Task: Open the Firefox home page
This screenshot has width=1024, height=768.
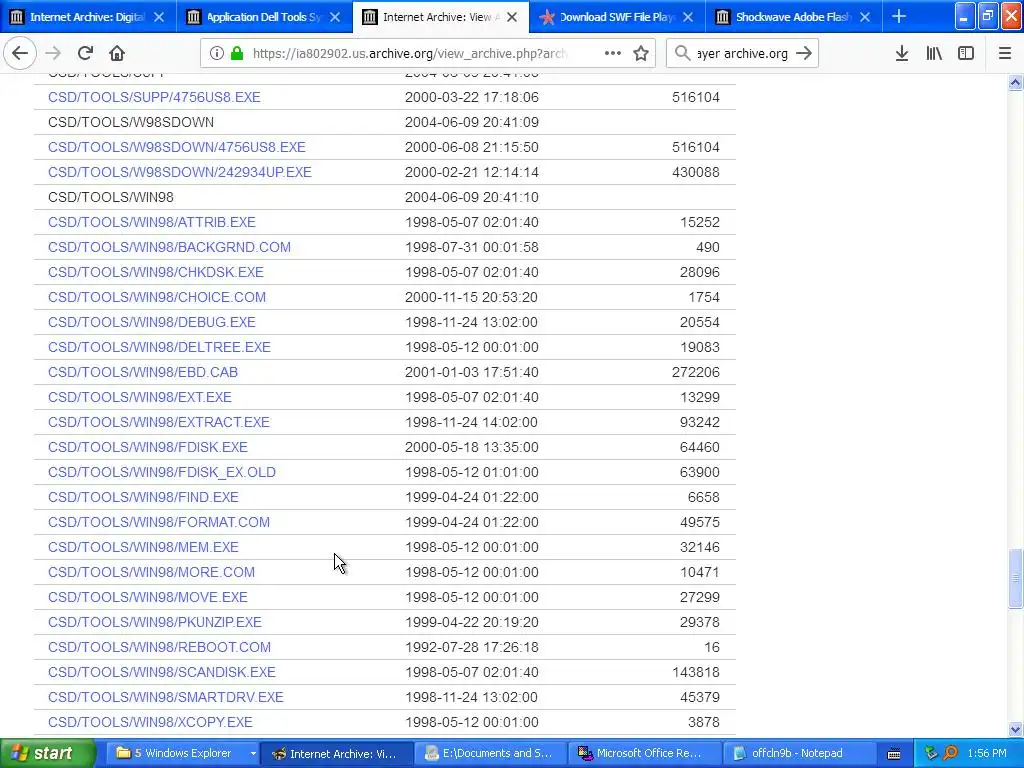Action: (x=117, y=54)
